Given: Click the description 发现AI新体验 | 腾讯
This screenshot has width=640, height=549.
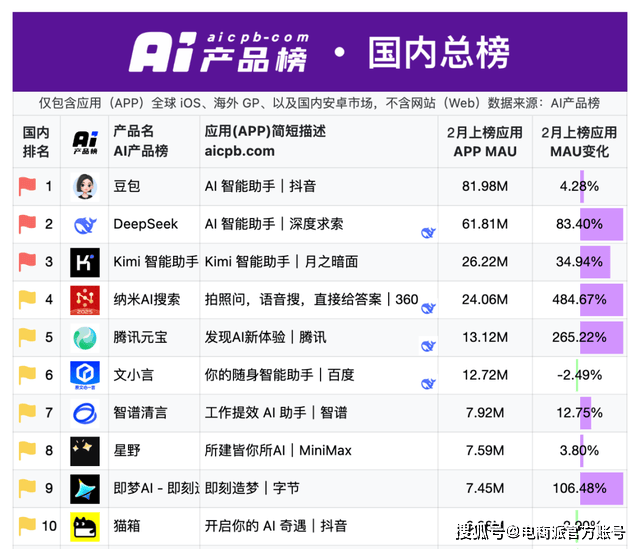Looking at the screenshot, I should [x=265, y=338].
